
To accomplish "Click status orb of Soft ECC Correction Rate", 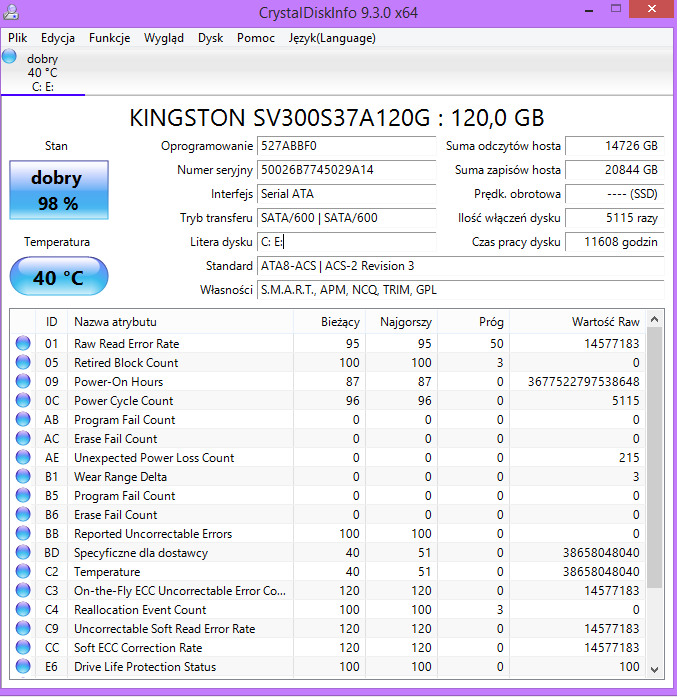I will 23,647.
